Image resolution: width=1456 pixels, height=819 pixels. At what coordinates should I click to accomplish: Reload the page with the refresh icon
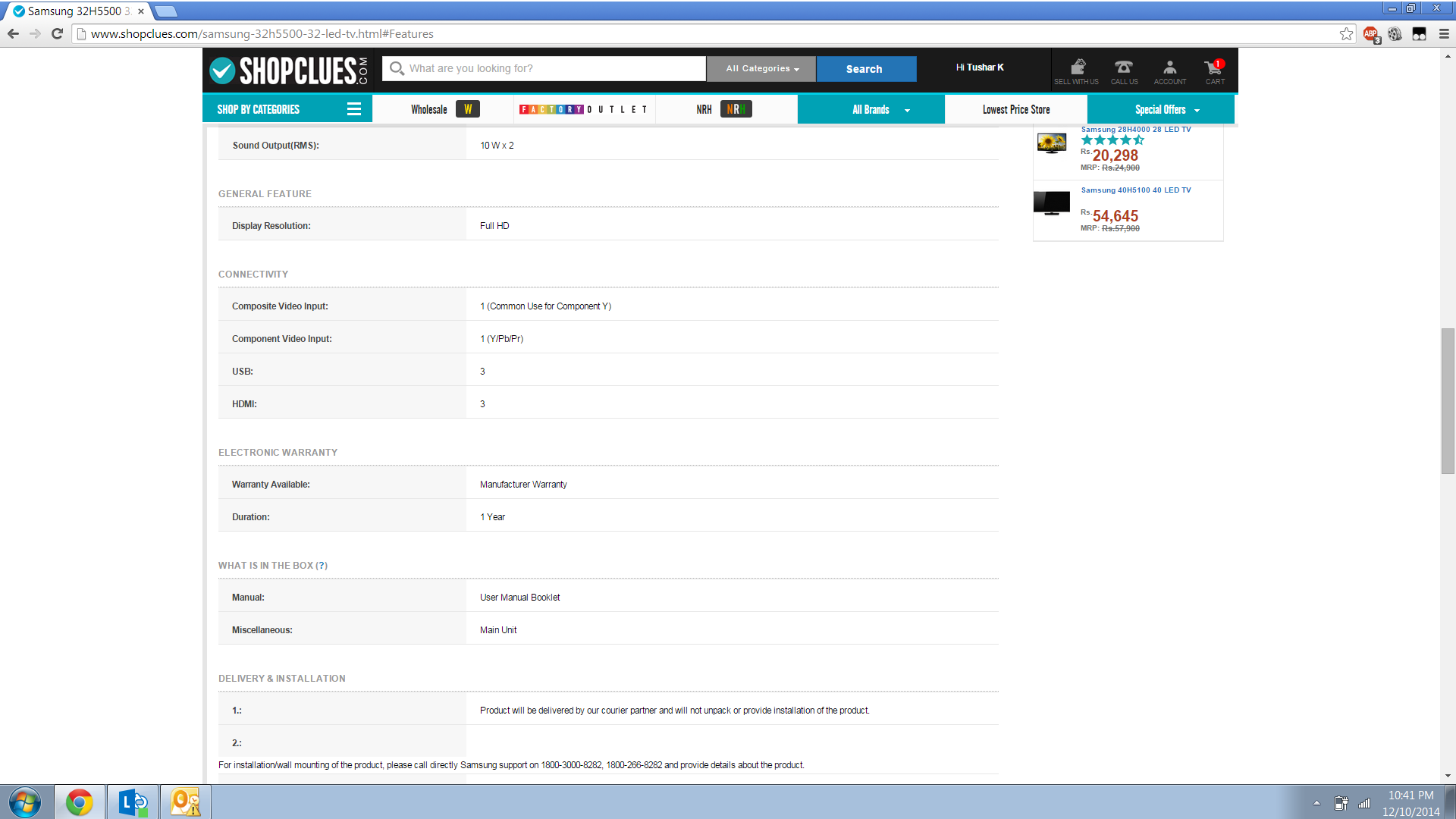(x=57, y=34)
